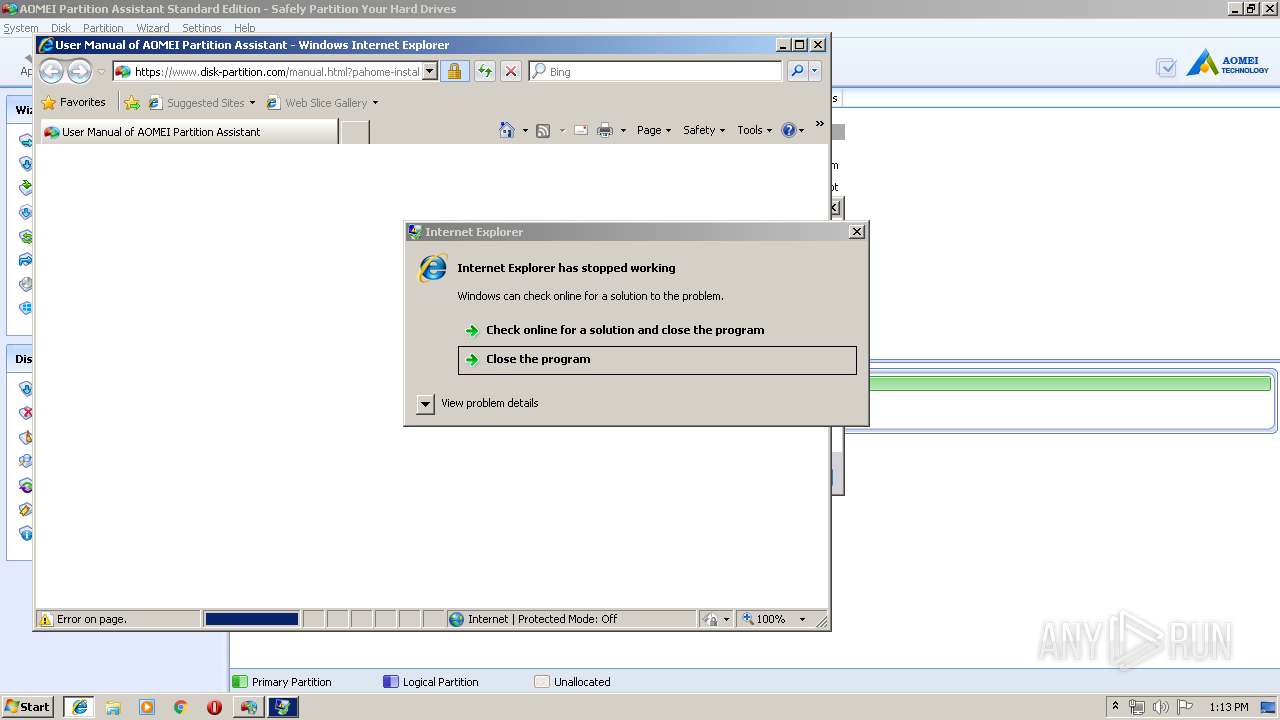Refresh the page with the green arrows icon
The image size is (1280, 720).
[484, 71]
